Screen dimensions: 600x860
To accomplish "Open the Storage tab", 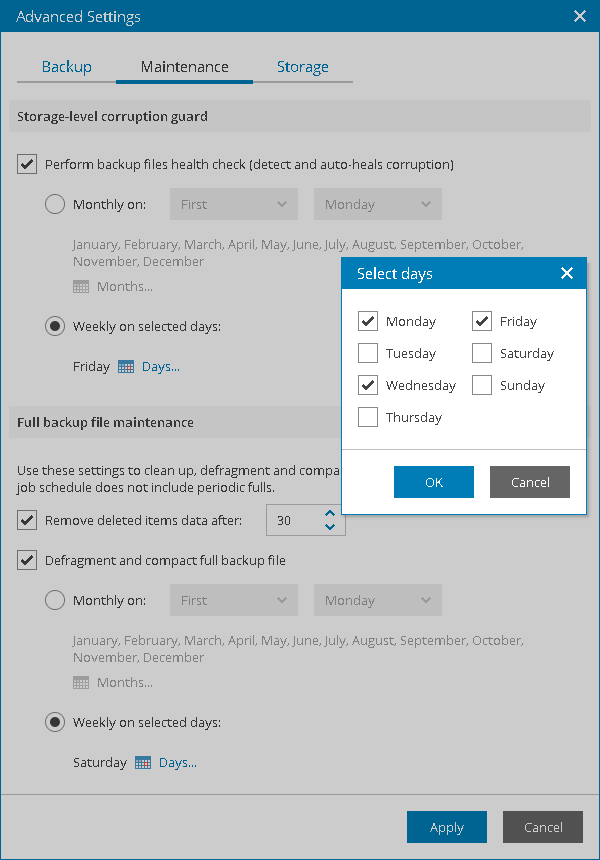I will pyautogui.click(x=302, y=67).
